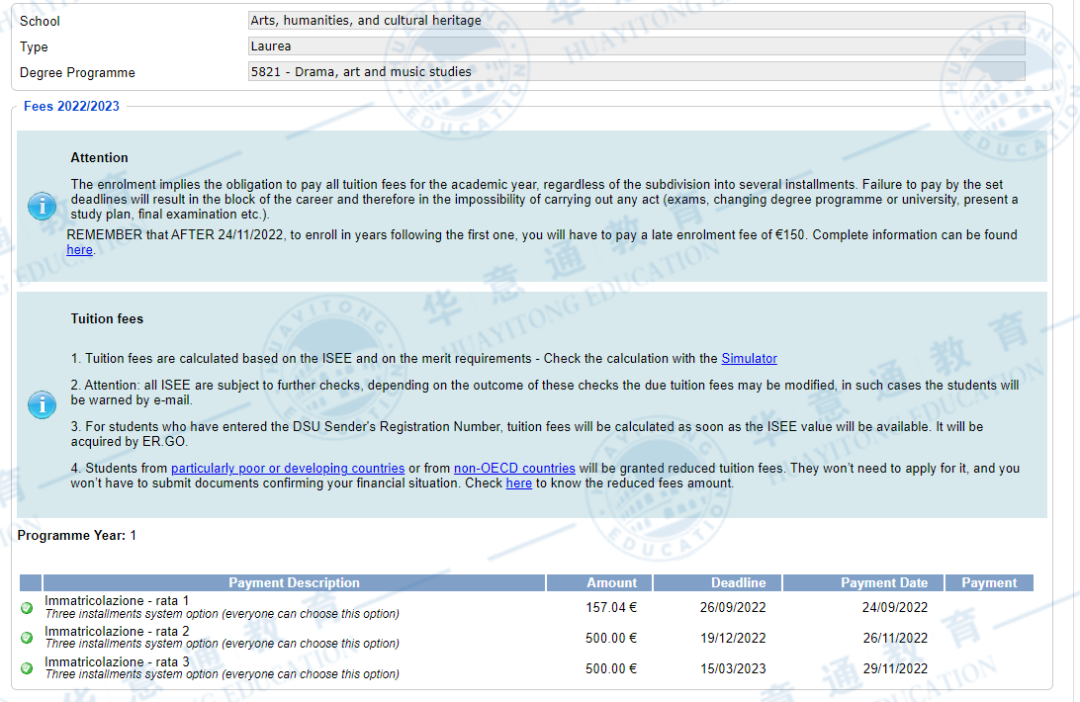Click green status icon for rata 3

click(27, 668)
